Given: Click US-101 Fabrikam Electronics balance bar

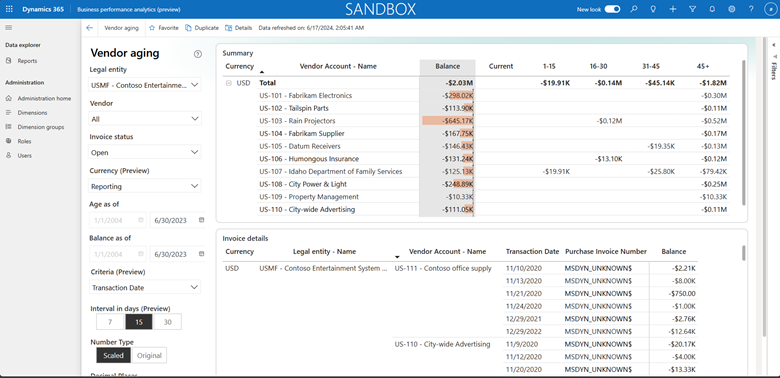Looking at the screenshot, I should [x=461, y=95].
